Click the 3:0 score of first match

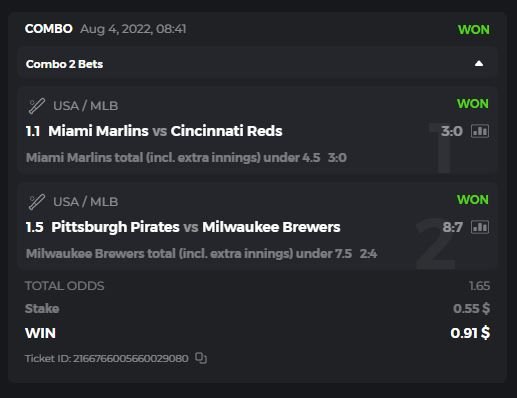point(452,131)
